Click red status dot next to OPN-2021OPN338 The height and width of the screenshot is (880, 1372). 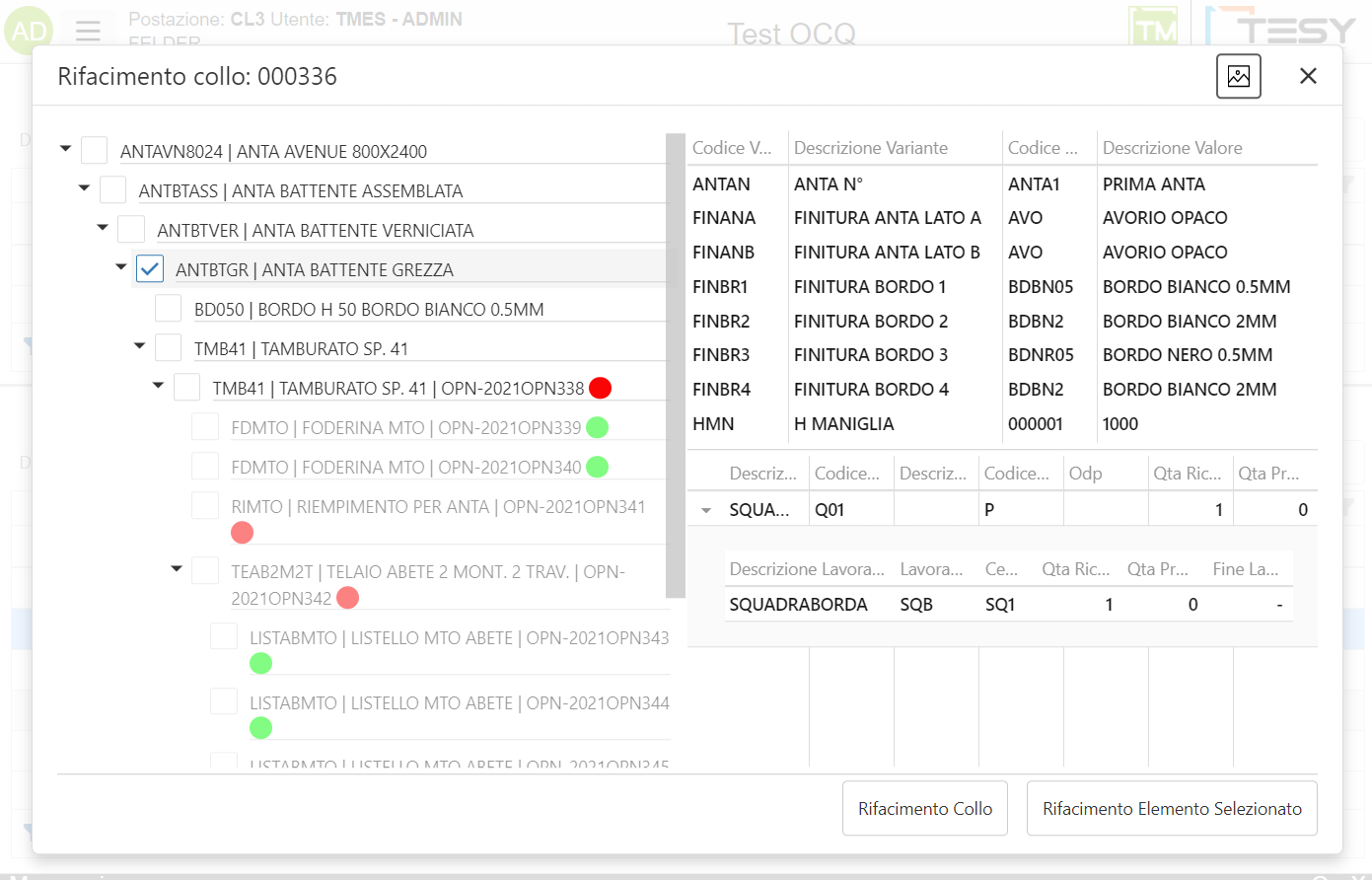coord(600,388)
